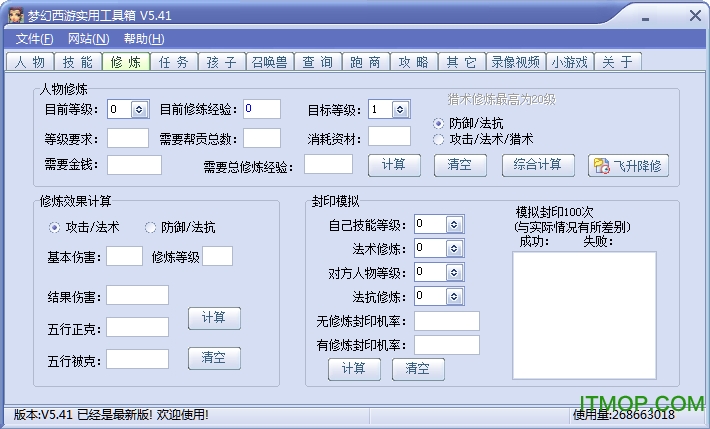Adjust the 目前等级 spinner arrows
This screenshot has width=710, height=429.
click(139, 109)
